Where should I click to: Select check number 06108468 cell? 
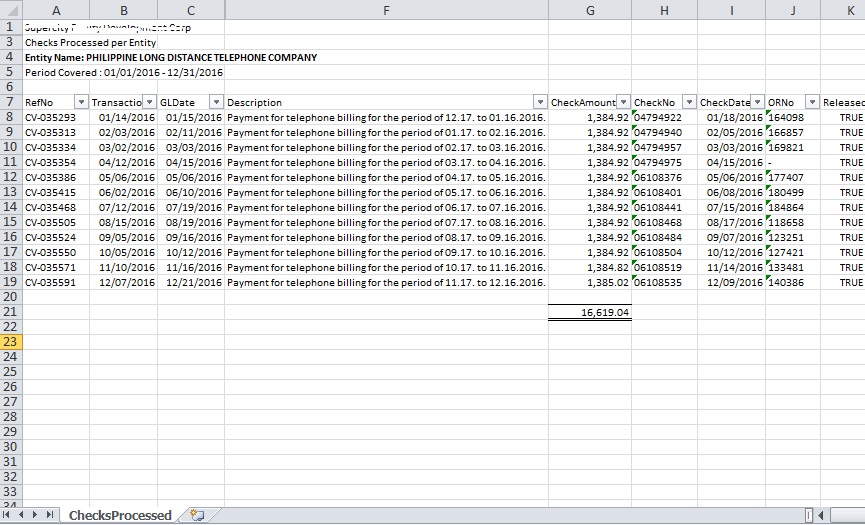tap(664, 222)
